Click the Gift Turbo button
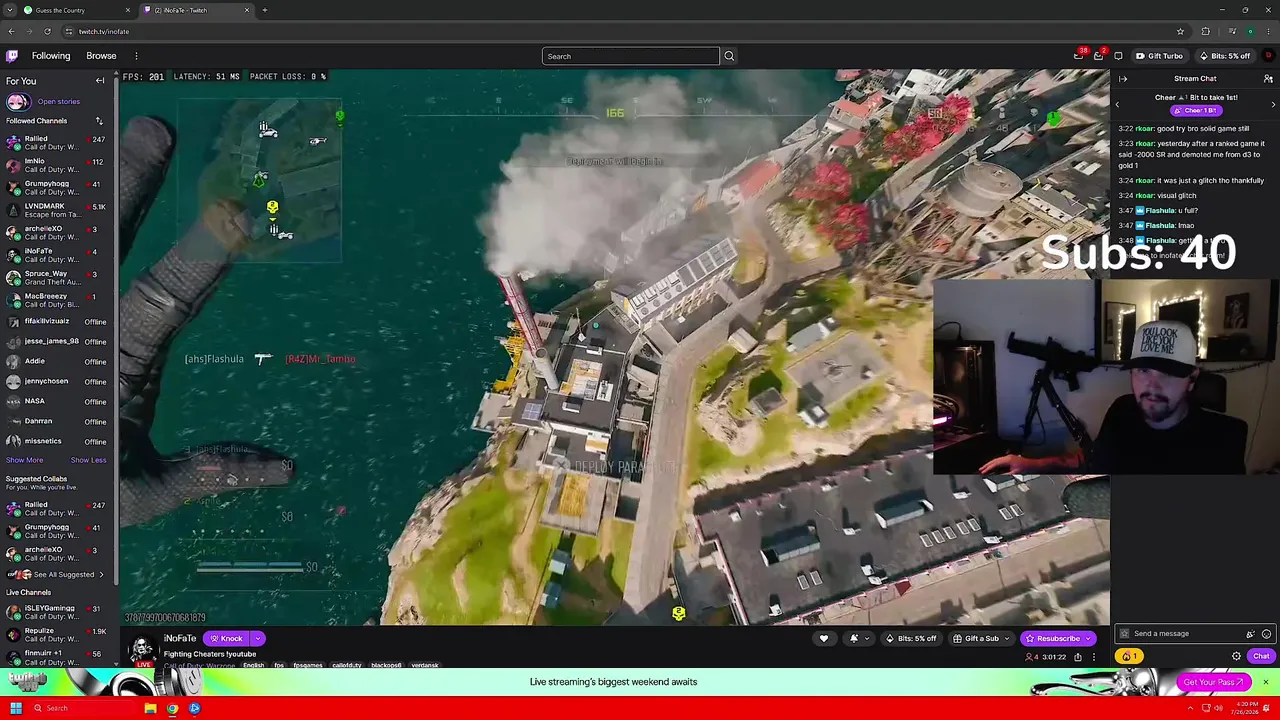Image resolution: width=1280 pixels, height=720 pixels. 1160,56
